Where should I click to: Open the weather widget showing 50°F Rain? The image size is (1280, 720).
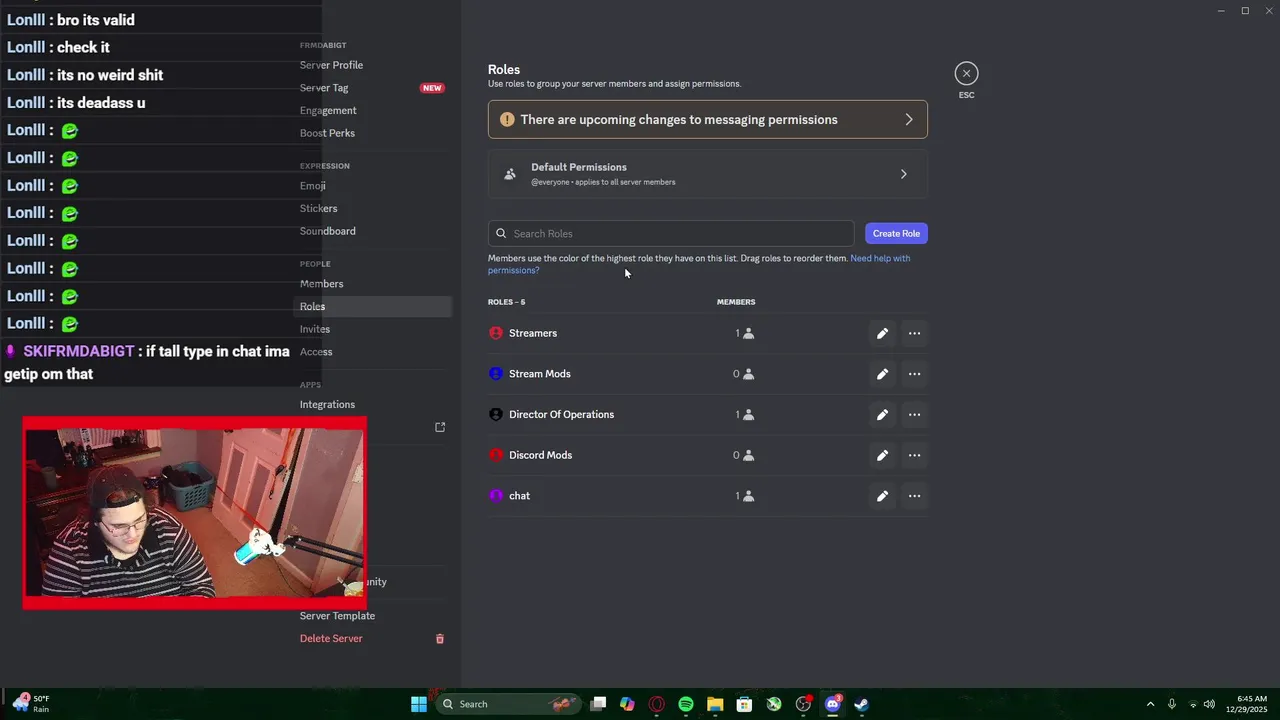tap(30, 704)
